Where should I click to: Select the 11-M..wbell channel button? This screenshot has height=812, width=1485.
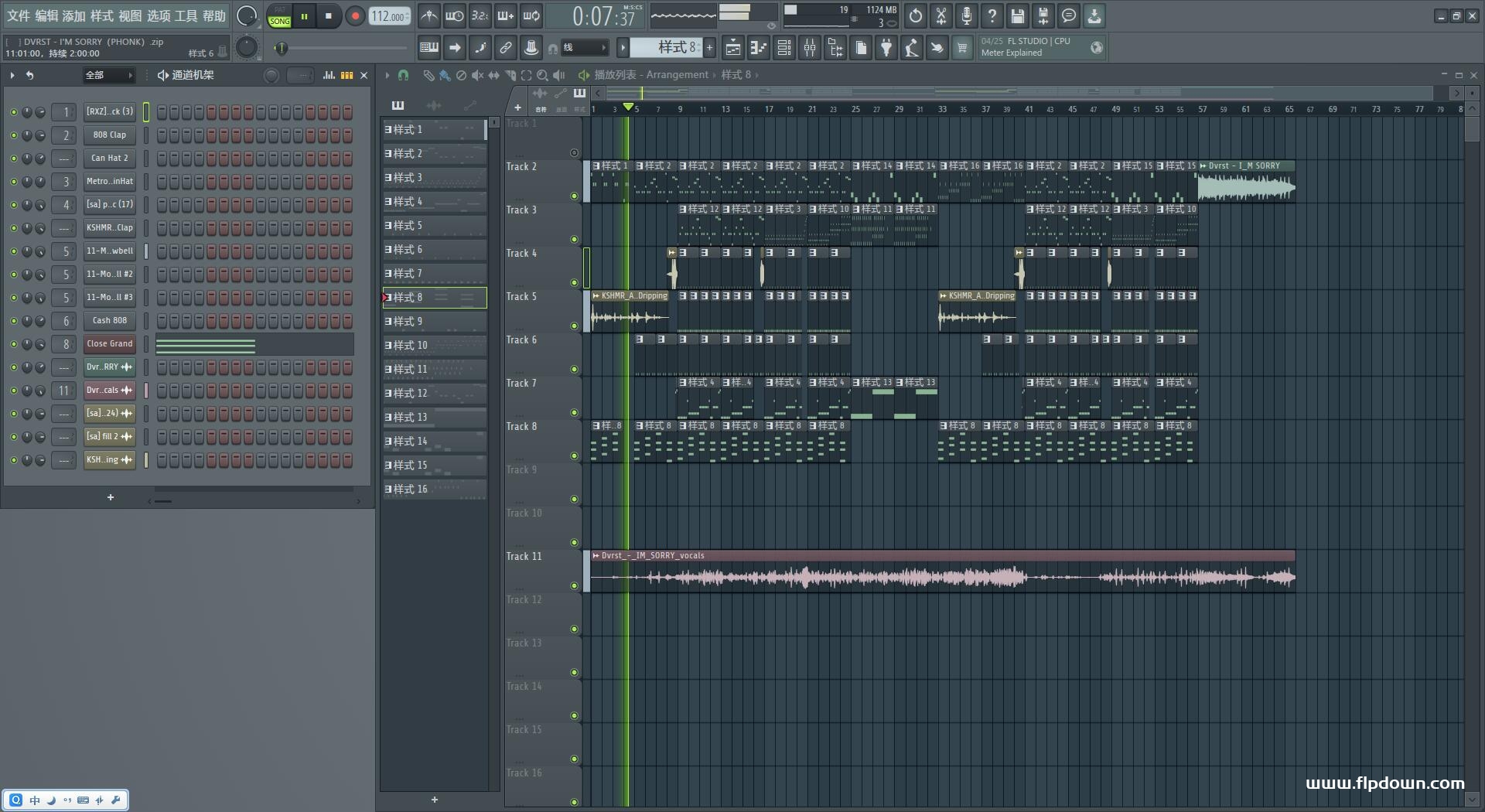pyautogui.click(x=110, y=251)
